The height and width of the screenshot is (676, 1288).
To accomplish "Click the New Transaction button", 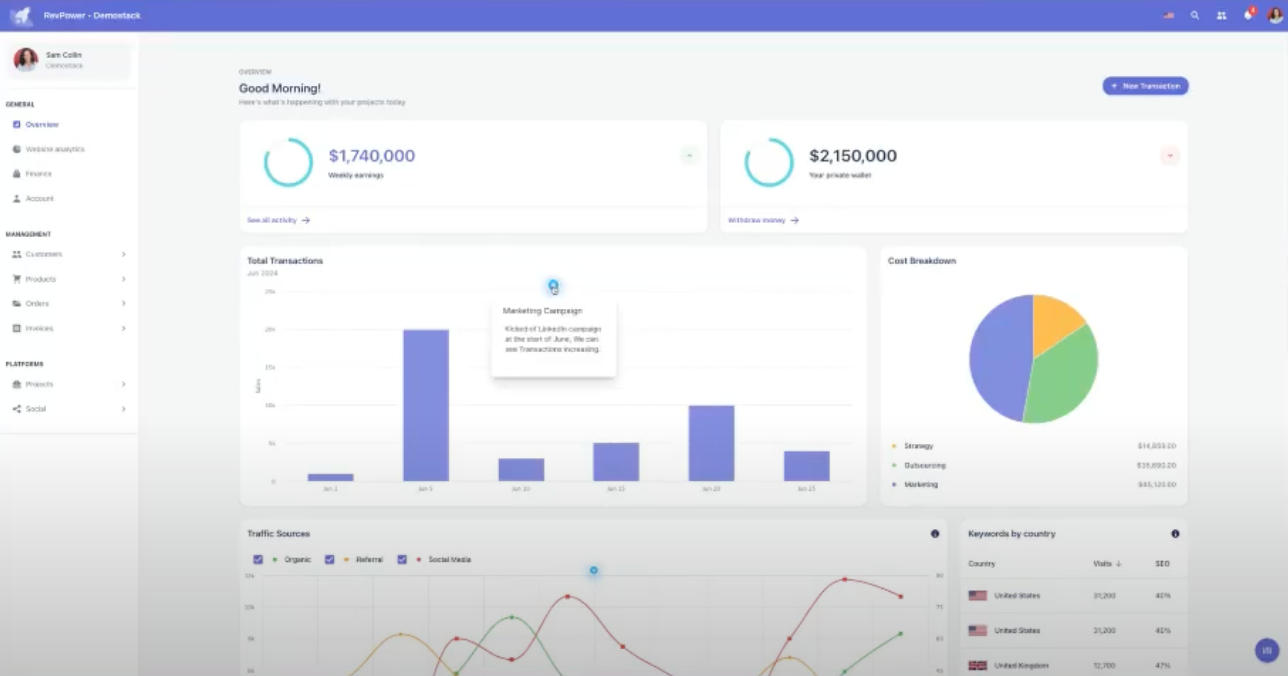I will tap(1145, 86).
